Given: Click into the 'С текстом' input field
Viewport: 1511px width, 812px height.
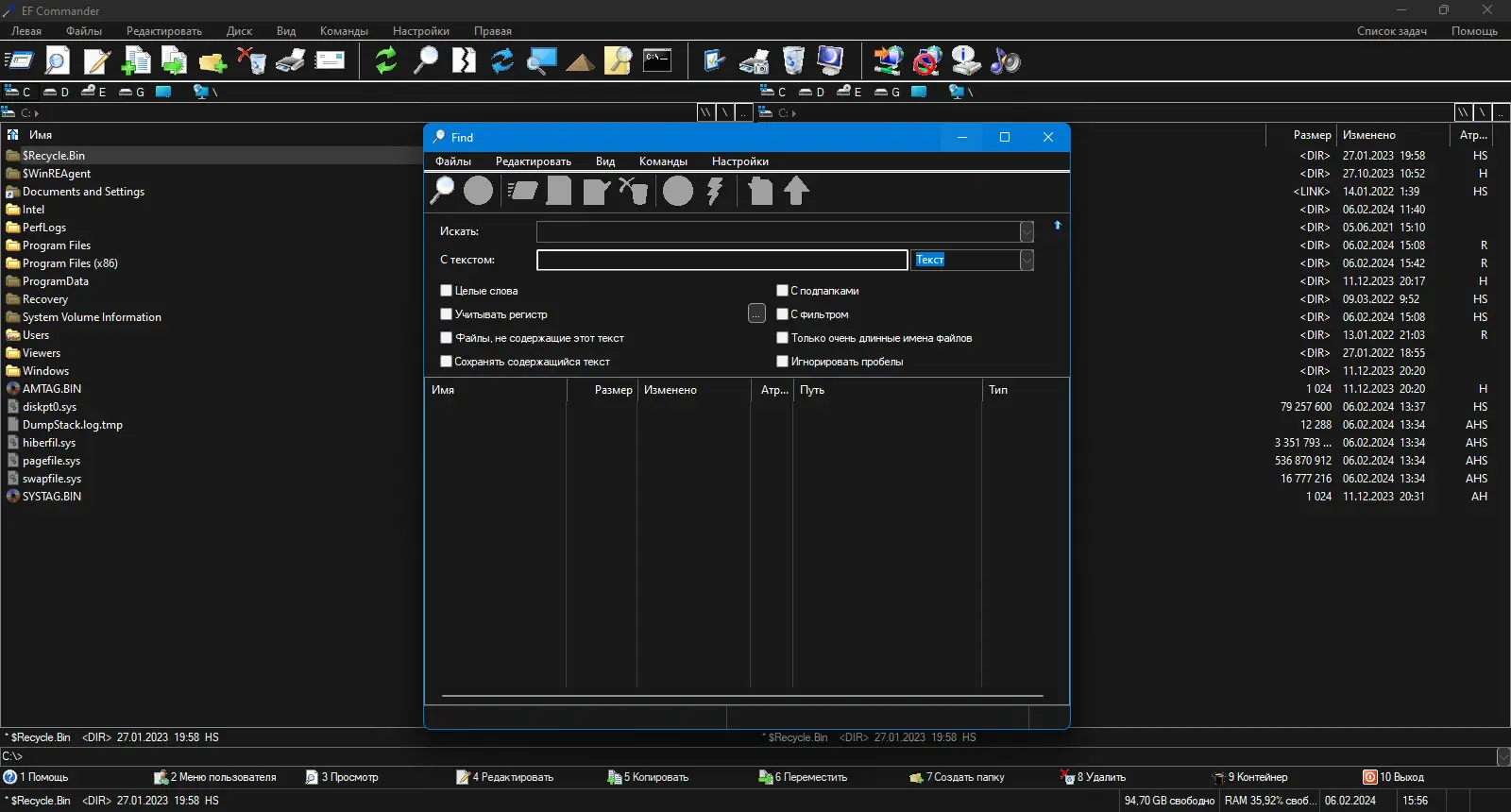Looking at the screenshot, I should [722, 261].
